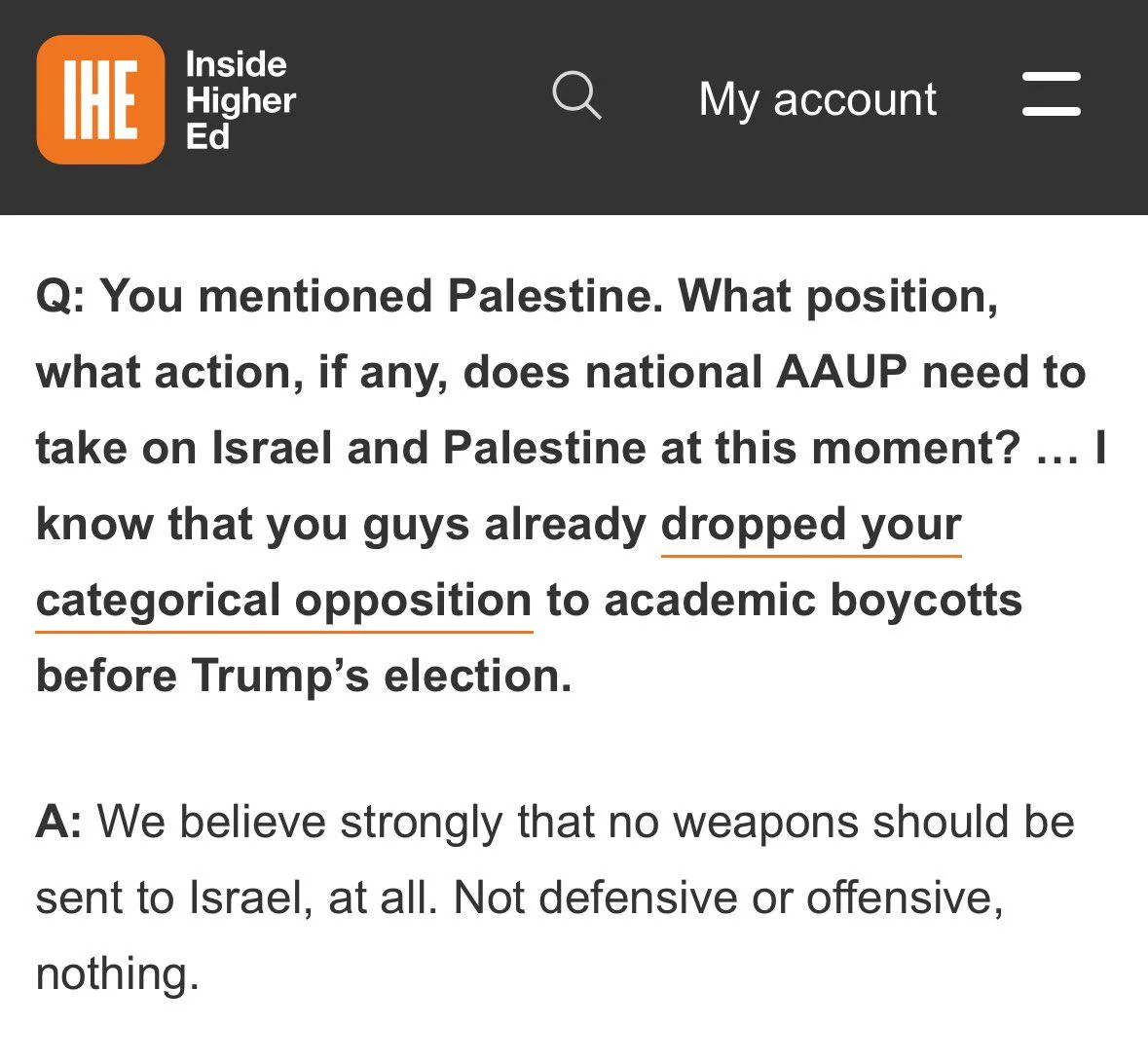This screenshot has width=1148, height=1063.
Task: Click the phrase 'sent to Israel'
Action: [x=169, y=898]
